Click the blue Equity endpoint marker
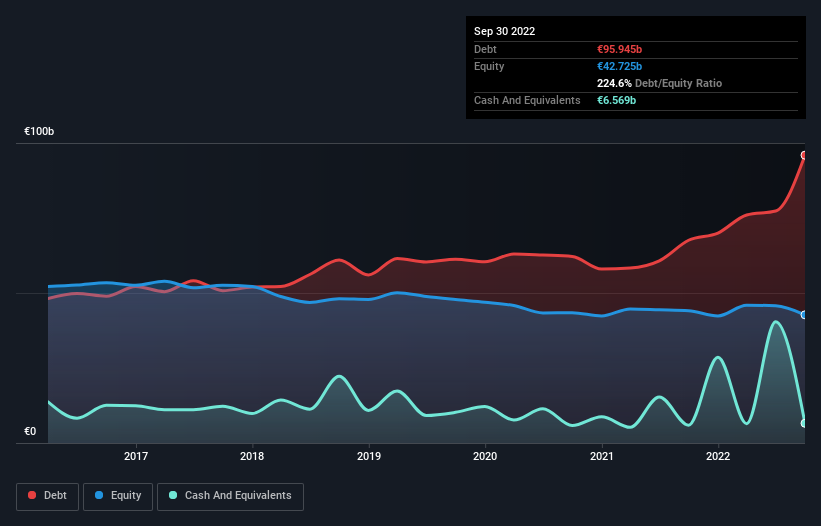This screenshot has width=821, height=526. coord(804,315)
